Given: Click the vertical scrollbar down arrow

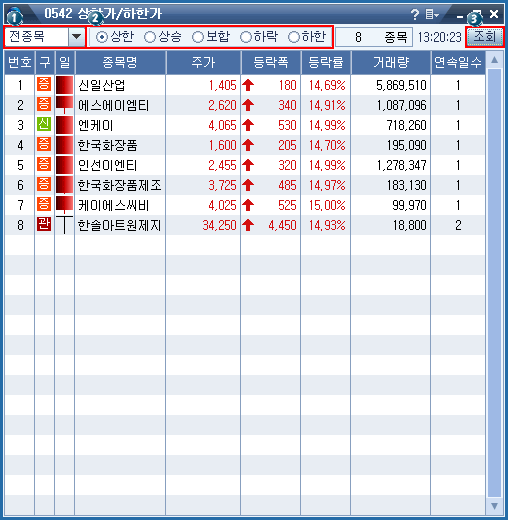Looking at the screenshot, I should [x=494, y=506].
